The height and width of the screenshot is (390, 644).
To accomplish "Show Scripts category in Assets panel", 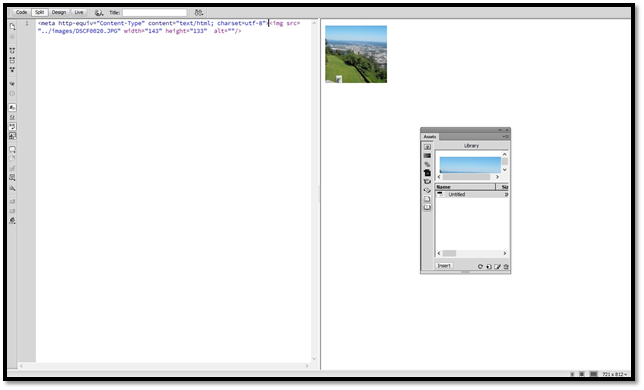I will pos(427,190).
